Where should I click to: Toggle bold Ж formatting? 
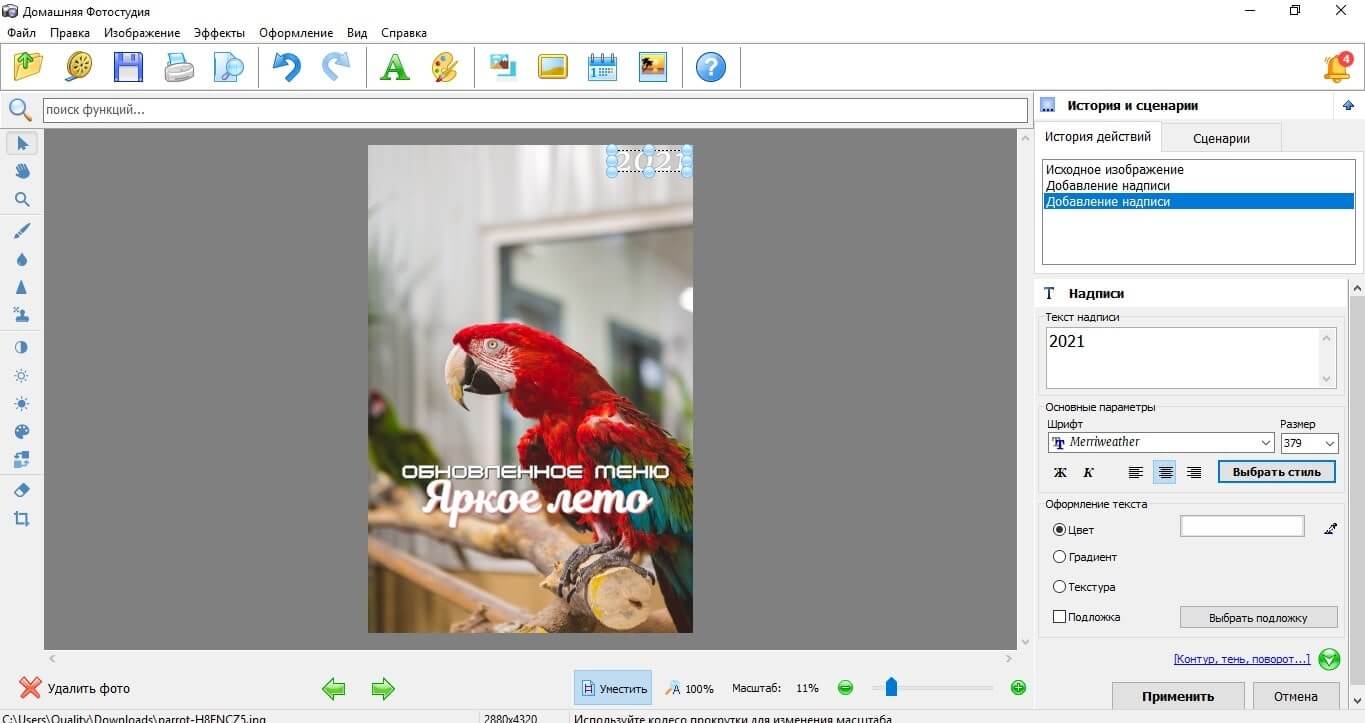pyautogui.click(x=1060, y=472)
